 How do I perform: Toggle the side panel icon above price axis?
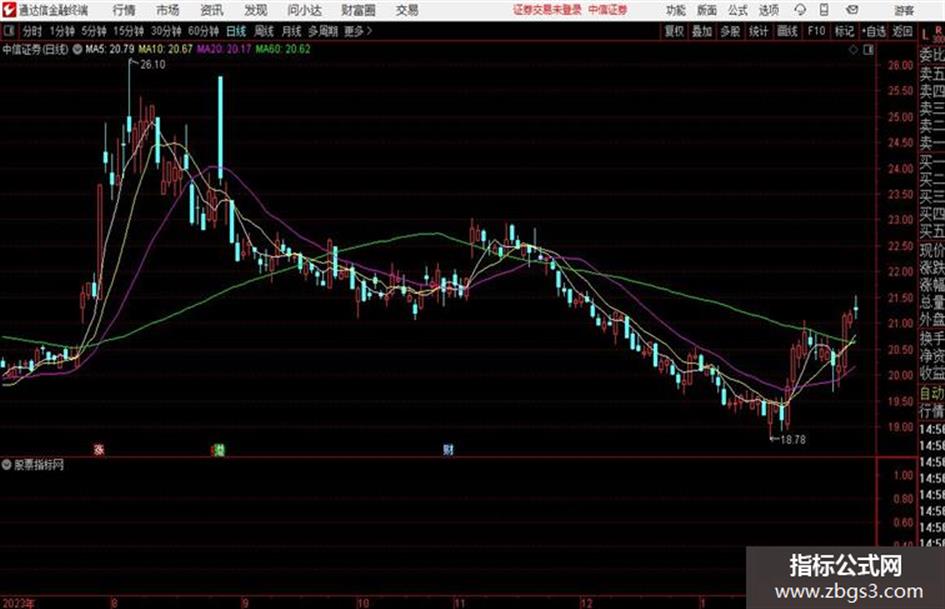(x=868, y=50)
